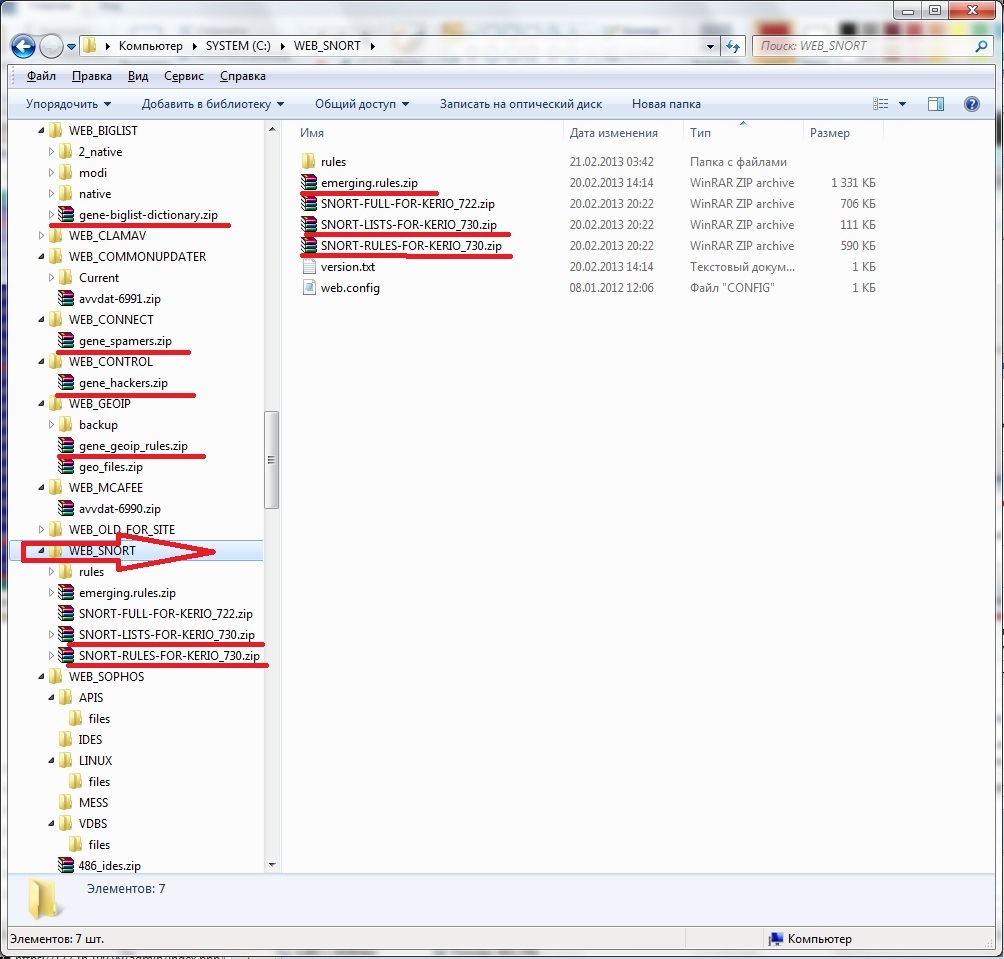Expand the WEB_CLAMAV tree node
Viewport: 1004px width, 959px height.
click(41, 236)
